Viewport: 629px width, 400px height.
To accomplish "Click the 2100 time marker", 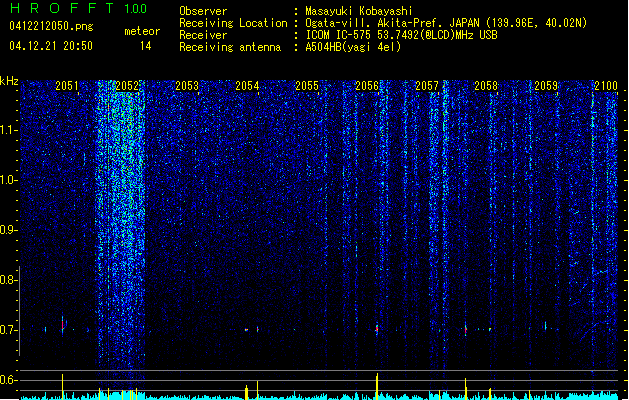I will point(606,86).
